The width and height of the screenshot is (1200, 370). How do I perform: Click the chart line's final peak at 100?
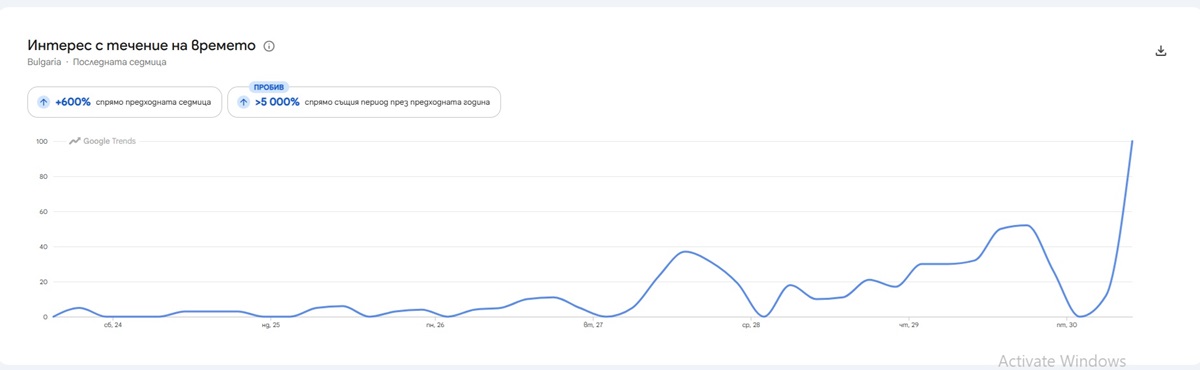(1132, 142)
